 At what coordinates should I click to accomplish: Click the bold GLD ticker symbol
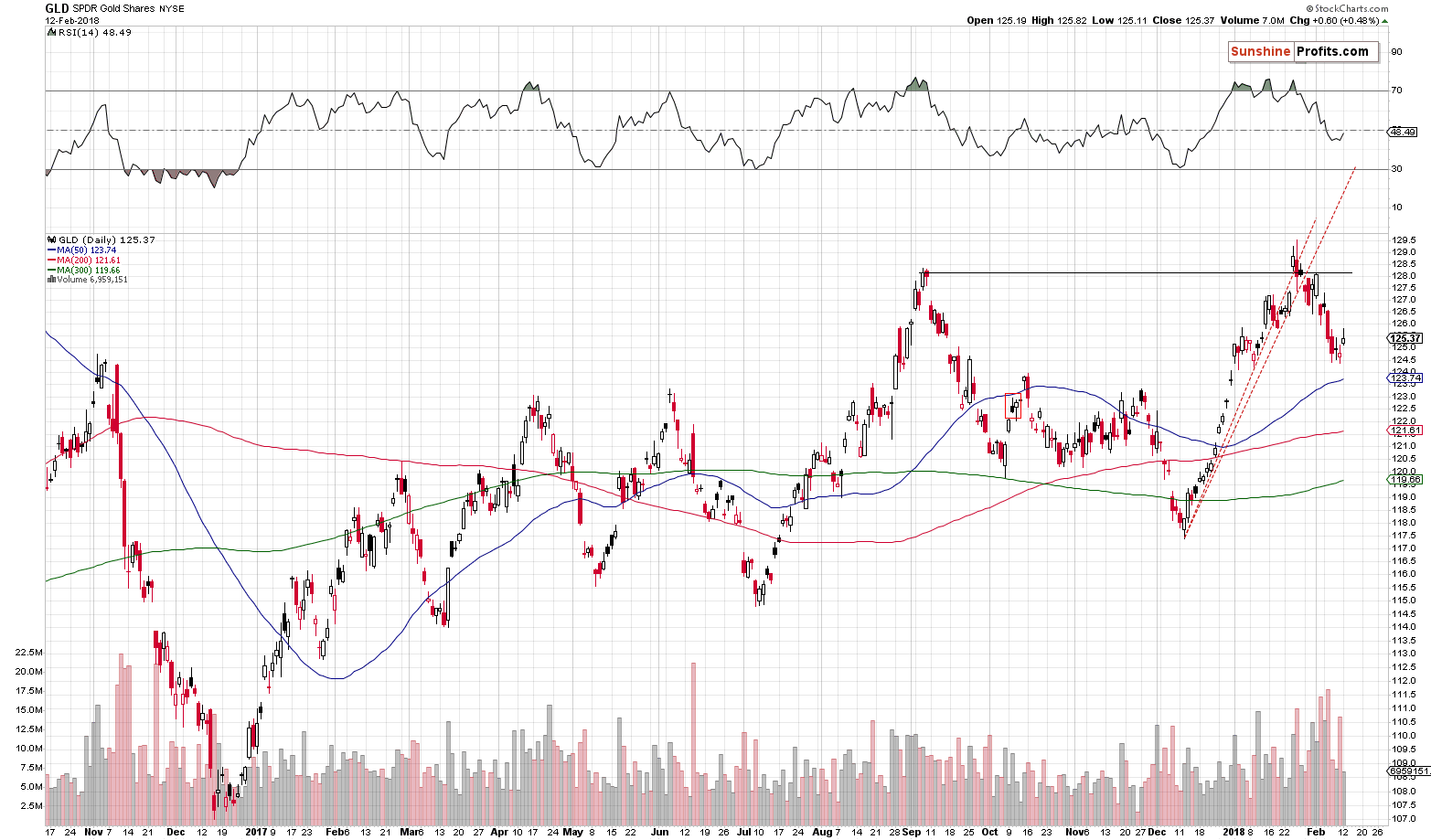point(57,8)
